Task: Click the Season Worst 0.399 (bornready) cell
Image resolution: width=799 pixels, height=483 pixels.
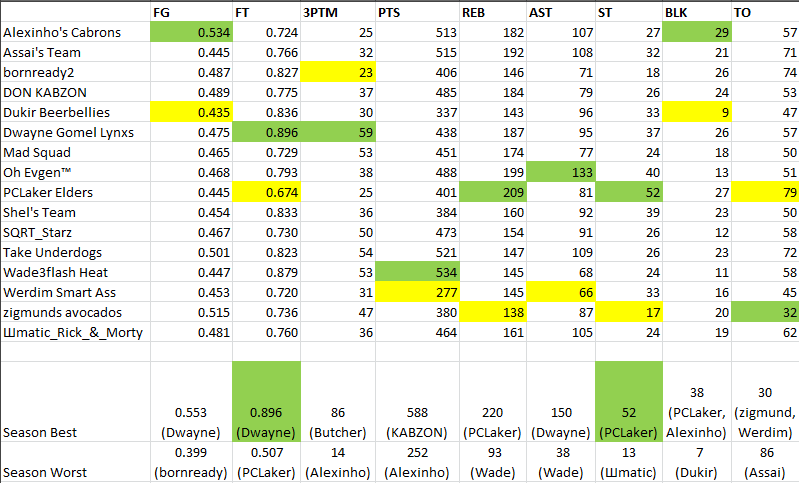Action: [x=190, y=463]
